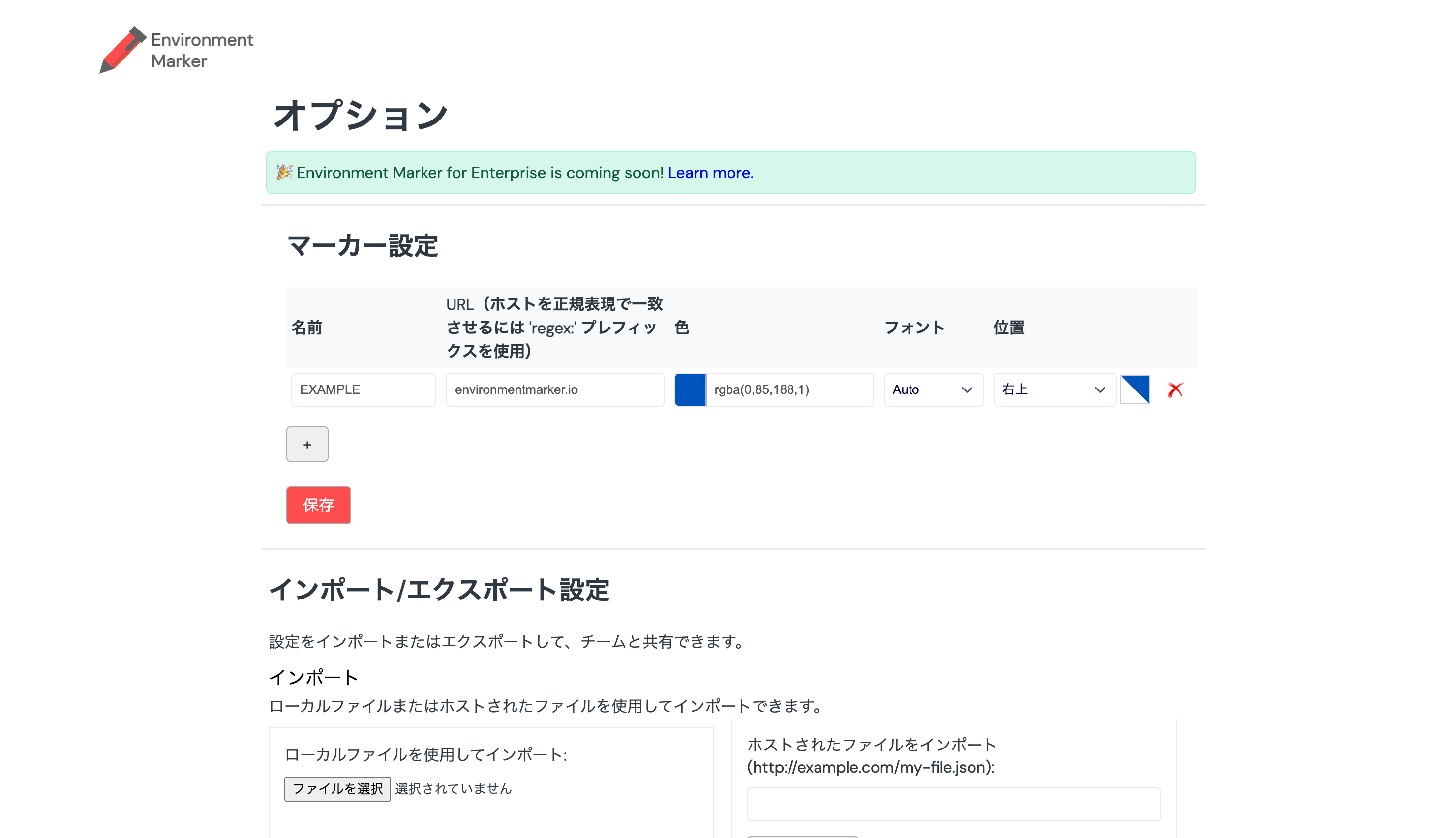Open the Auto font dropdown

click(x=933, y=389)
